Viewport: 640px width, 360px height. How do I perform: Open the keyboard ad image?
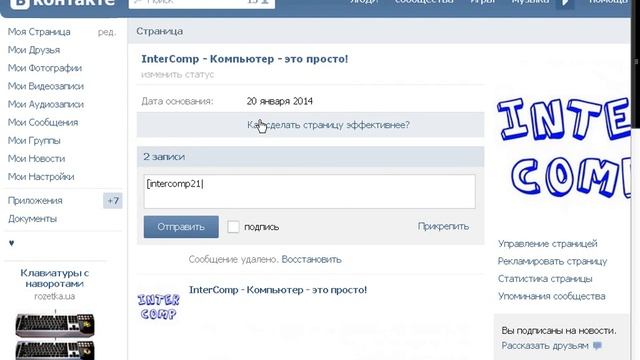(55, 335)
